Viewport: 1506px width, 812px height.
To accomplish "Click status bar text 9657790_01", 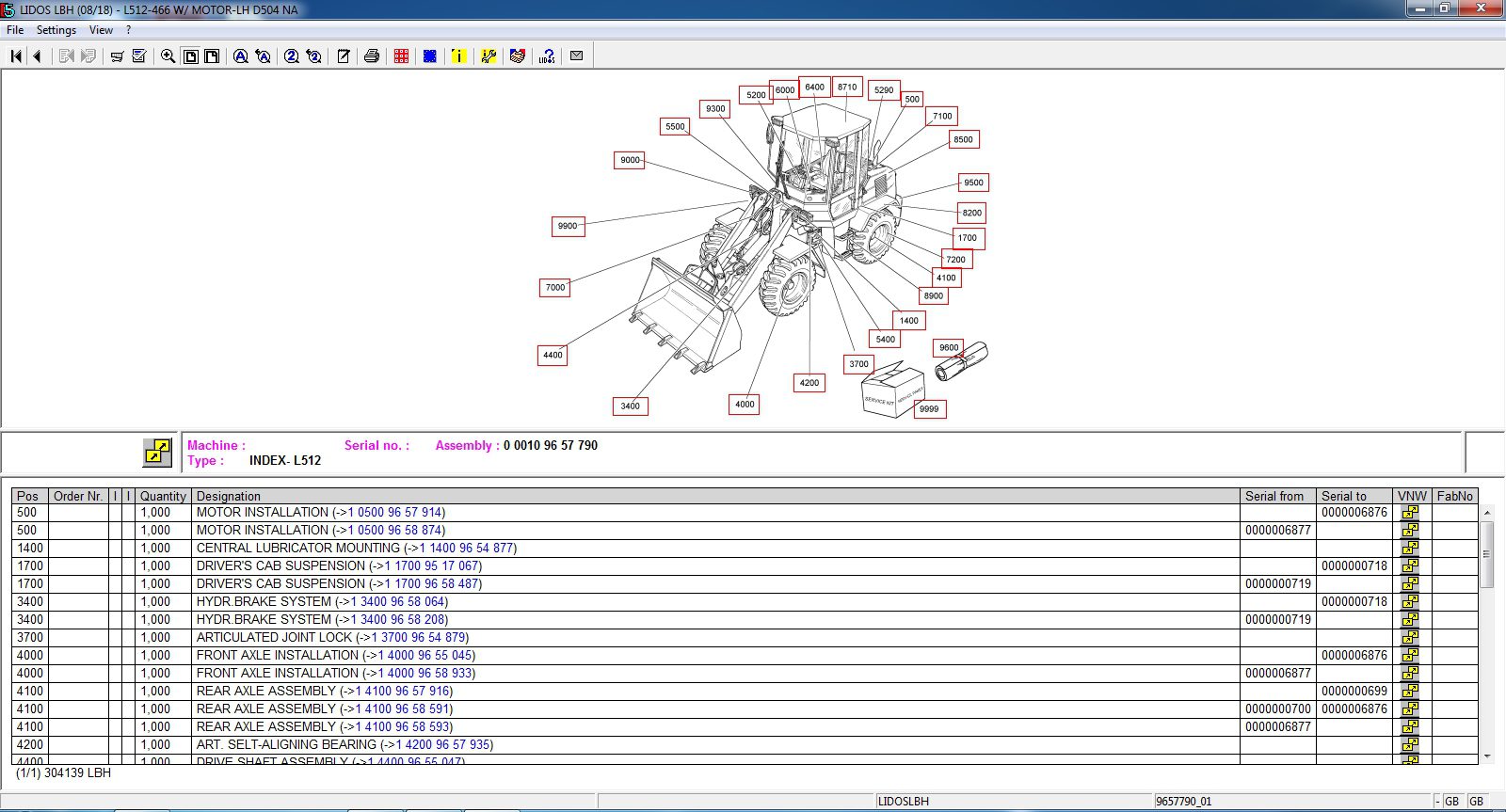I will (1184, 802).
